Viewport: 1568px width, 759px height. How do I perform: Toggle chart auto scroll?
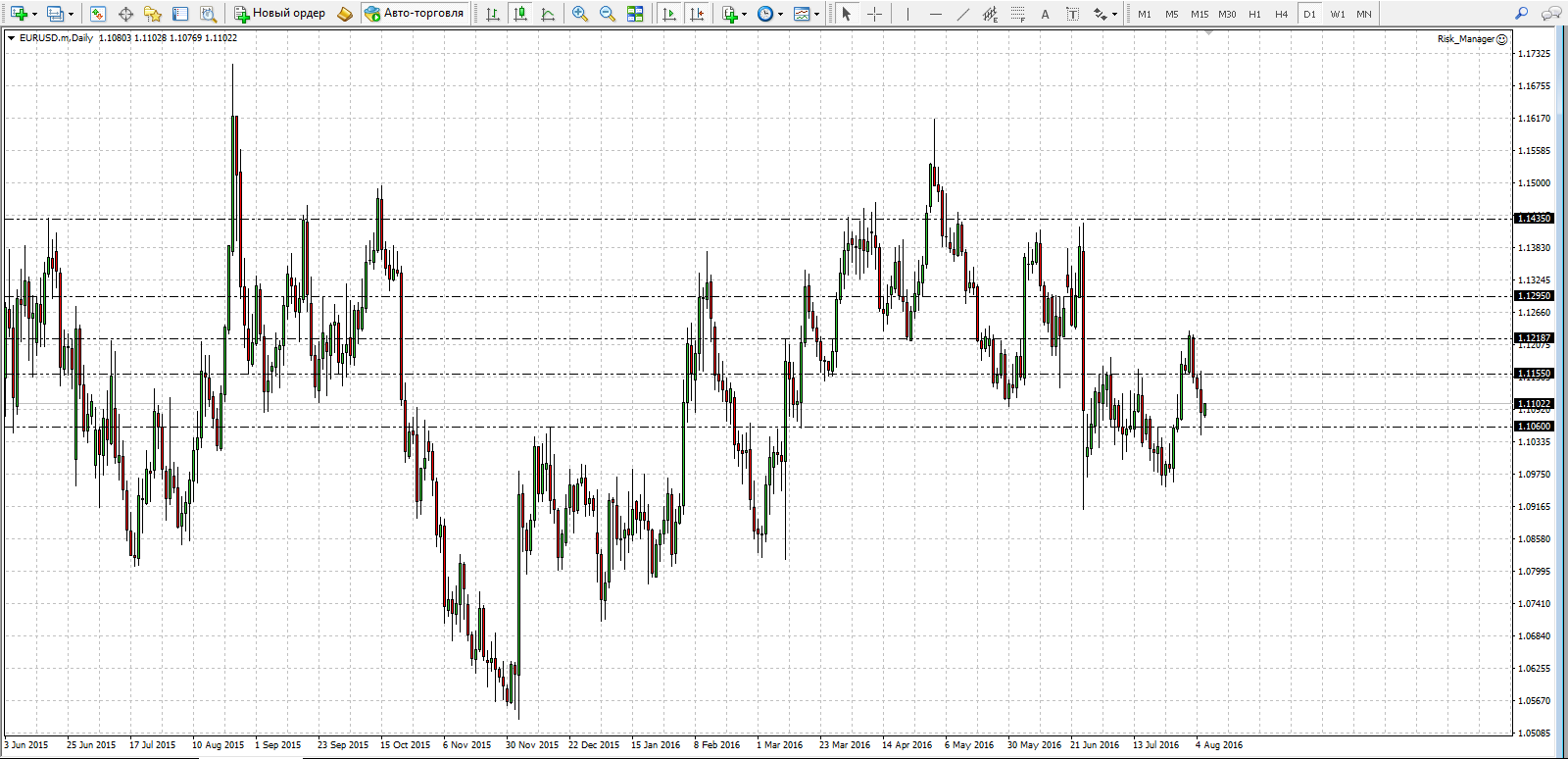click(669, 14)
